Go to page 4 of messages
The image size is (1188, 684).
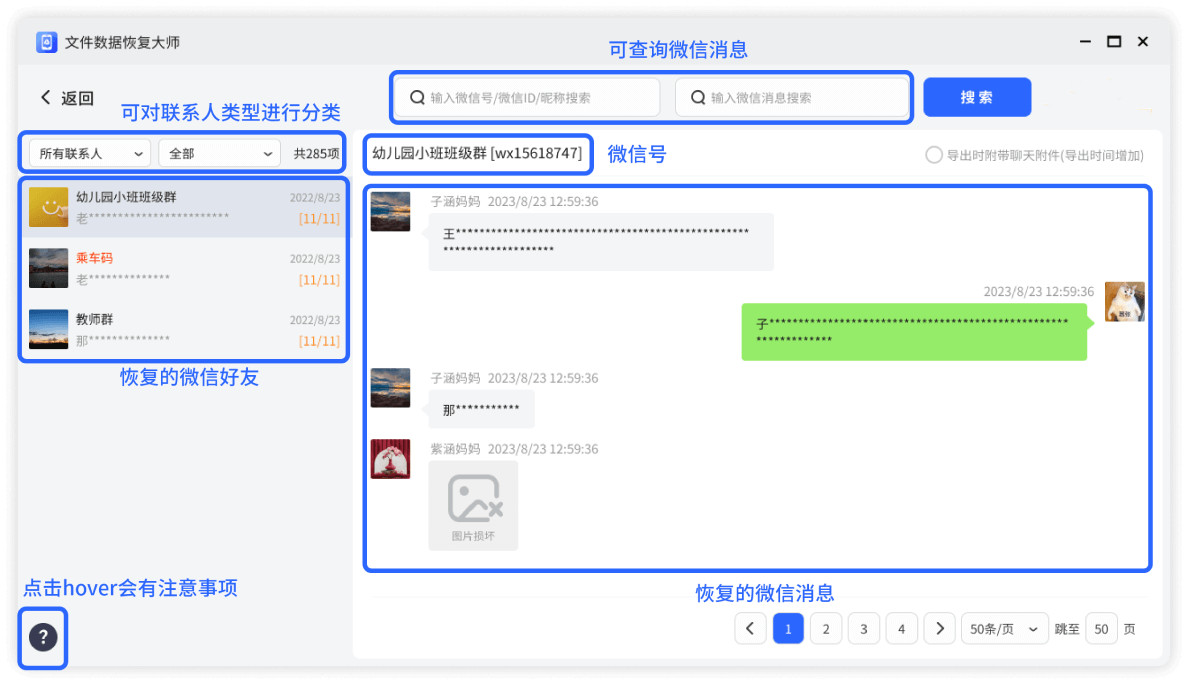[x=901, y=628]
